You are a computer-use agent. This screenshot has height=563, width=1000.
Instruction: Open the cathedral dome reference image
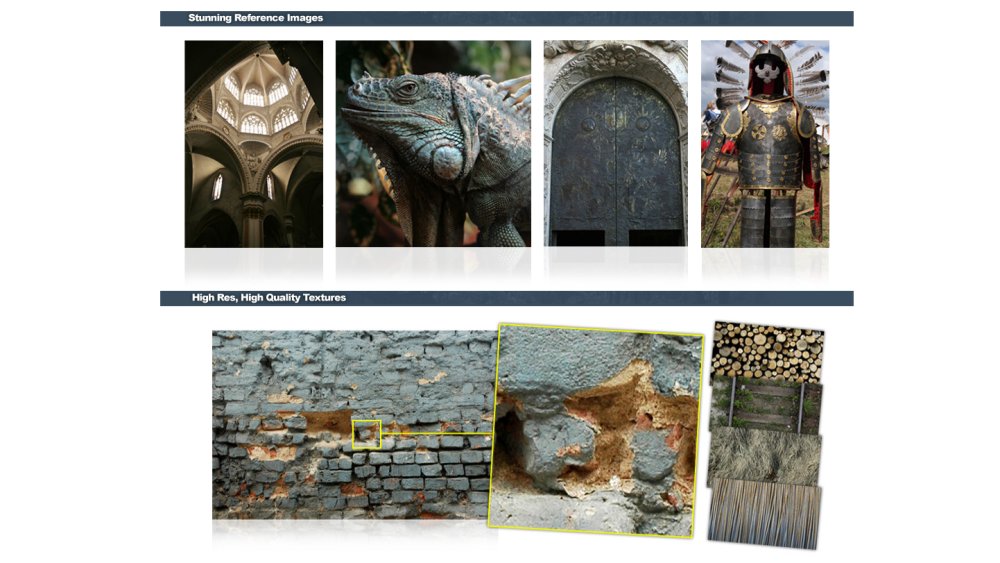254,144
